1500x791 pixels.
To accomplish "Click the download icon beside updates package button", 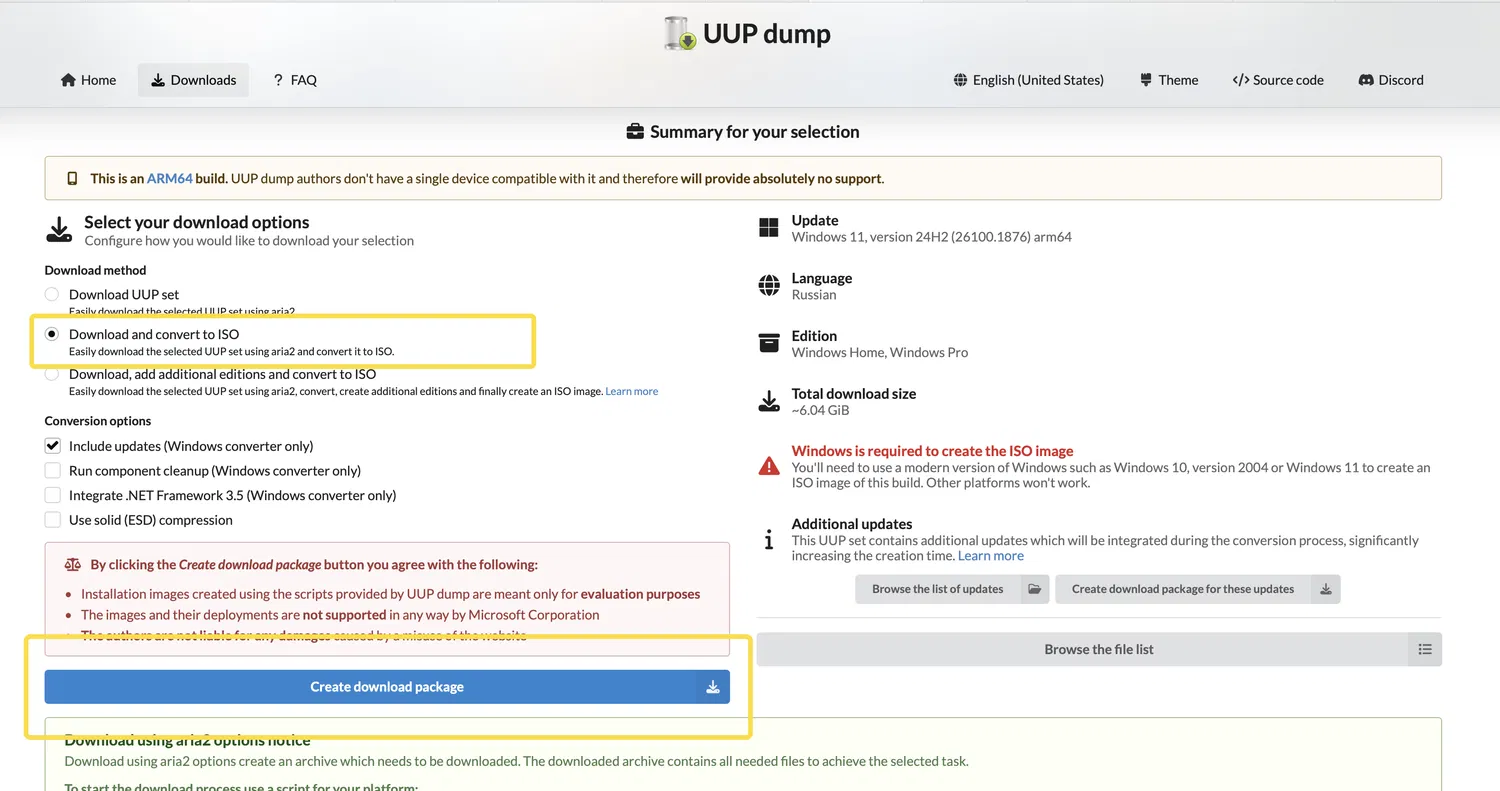I will click(1325, 589).
